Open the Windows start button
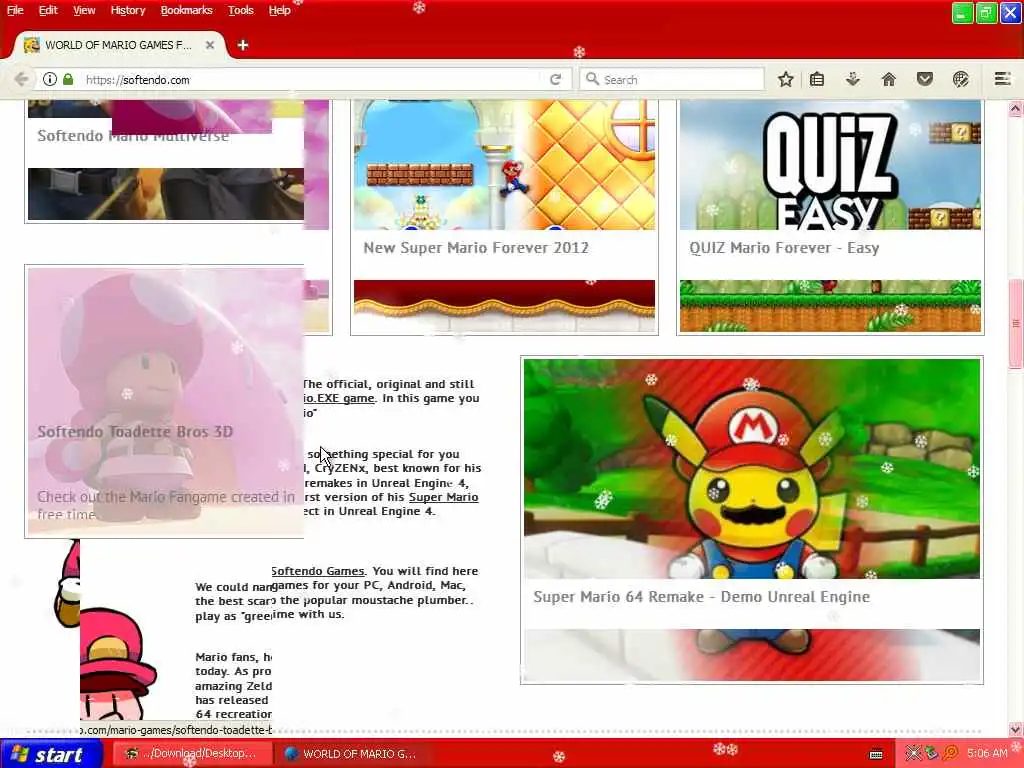 tap(51, 754)
